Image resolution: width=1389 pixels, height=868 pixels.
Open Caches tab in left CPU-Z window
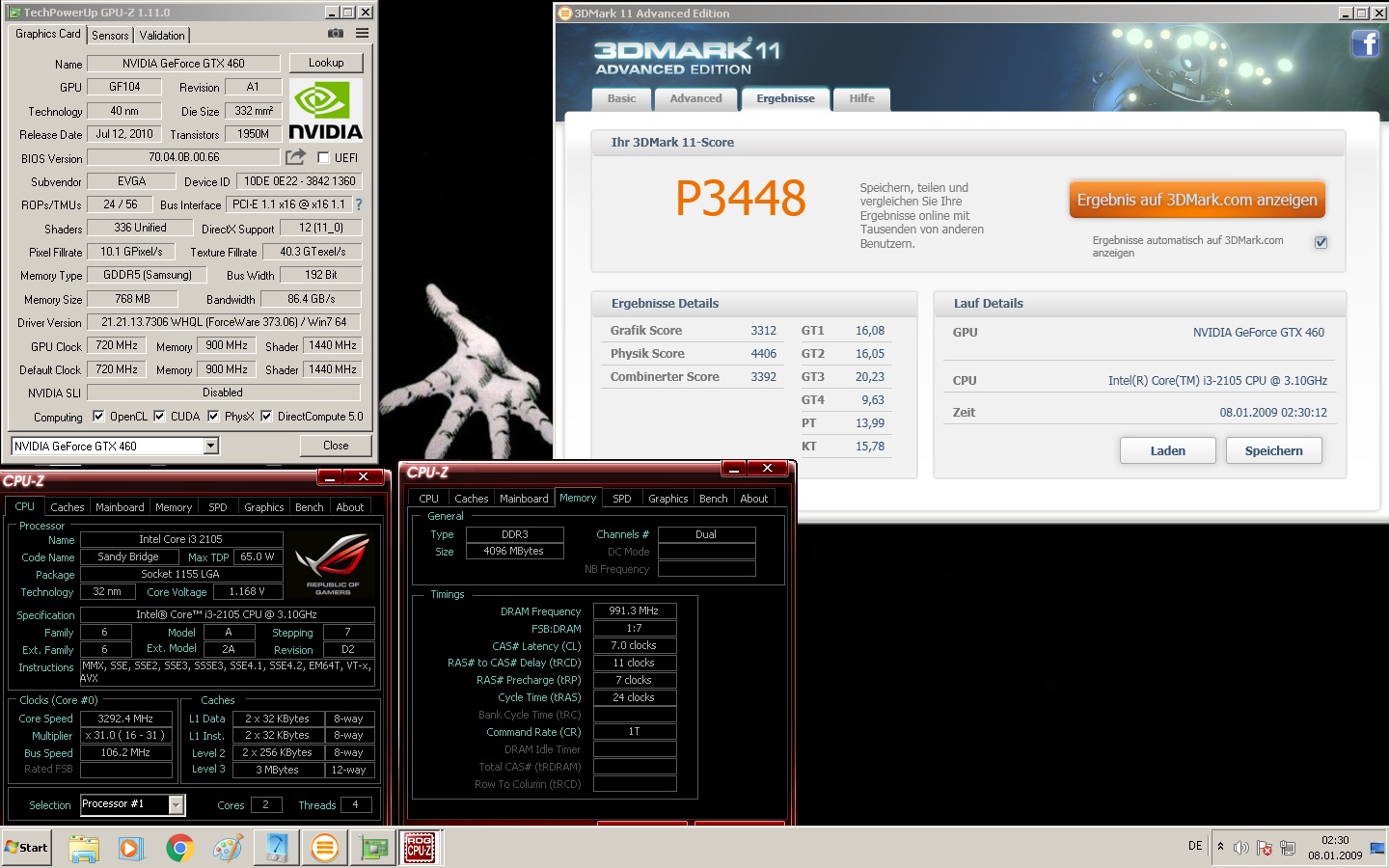click(x=68, y=507)
